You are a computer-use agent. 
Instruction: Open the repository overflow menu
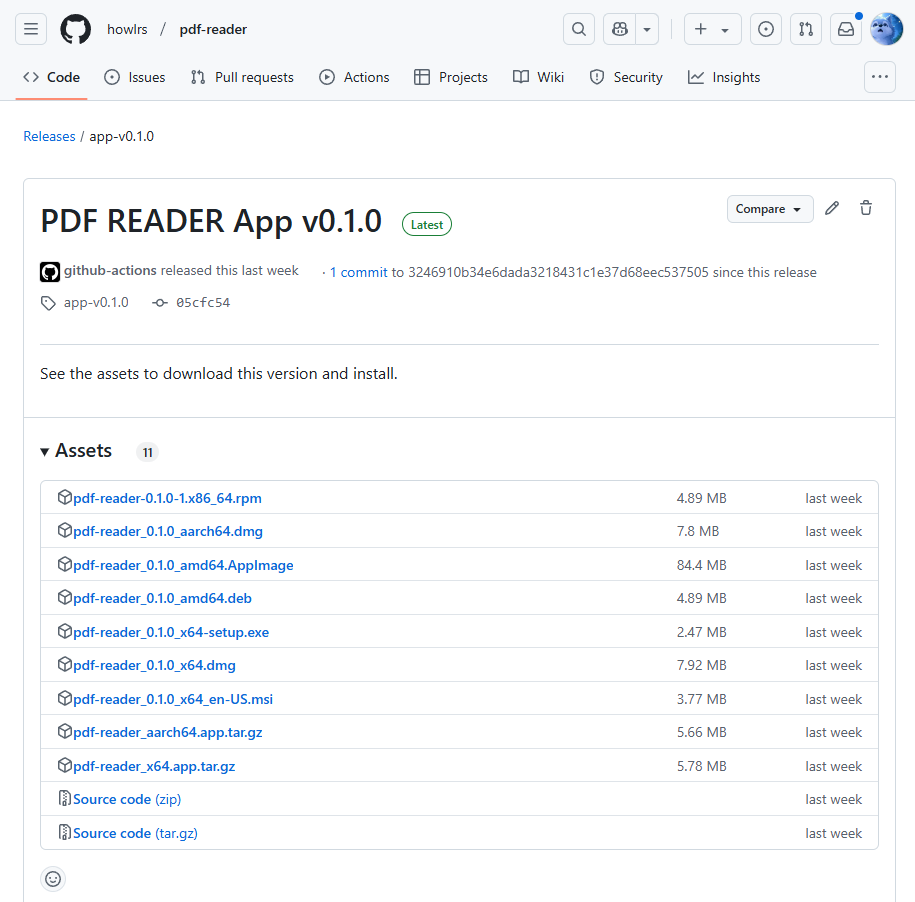tap(879, 76)
